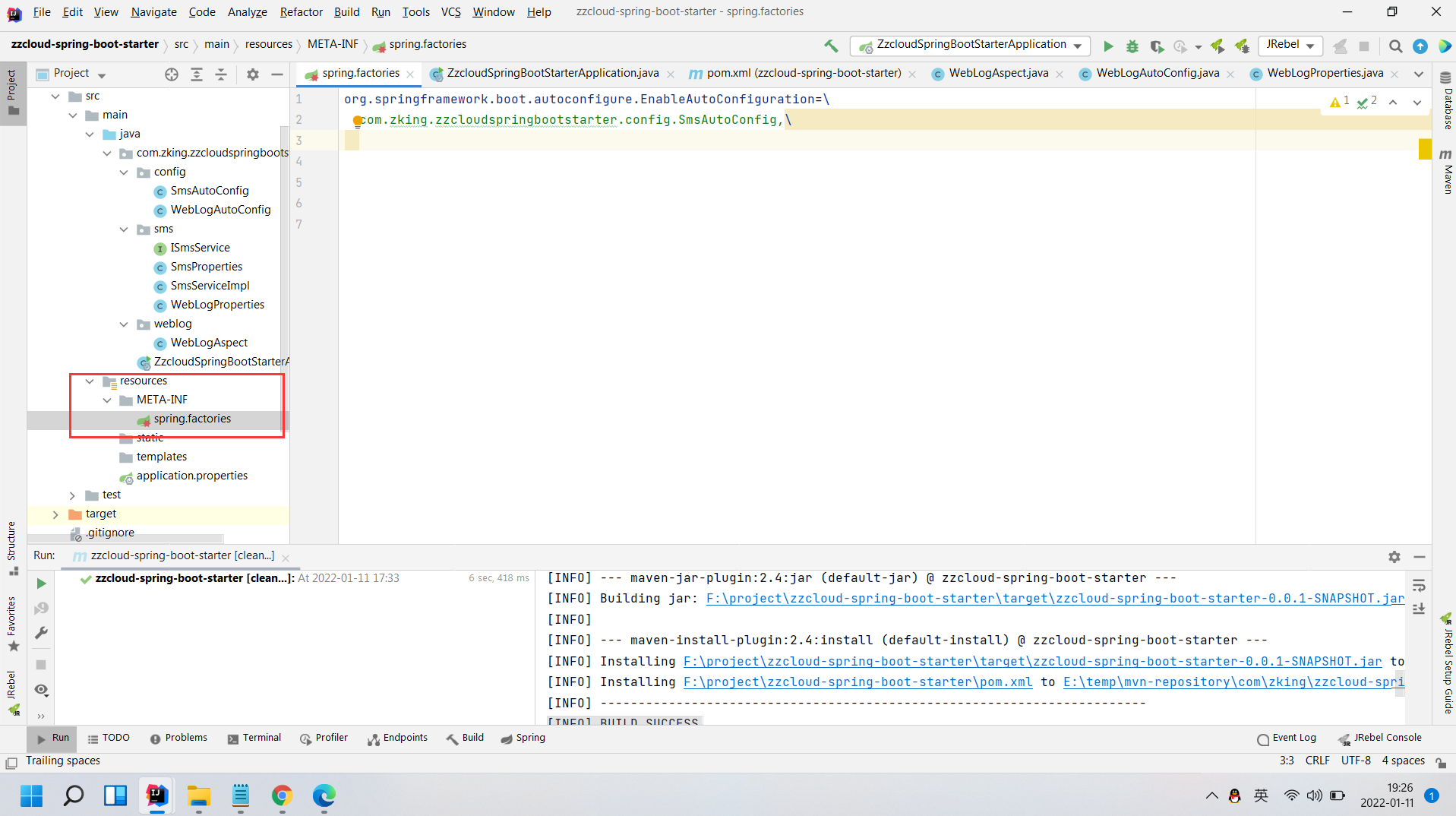Screen dimensions: 1456x816
Task: Launch the app with JRebel
Action: [x=1218, y=46]
